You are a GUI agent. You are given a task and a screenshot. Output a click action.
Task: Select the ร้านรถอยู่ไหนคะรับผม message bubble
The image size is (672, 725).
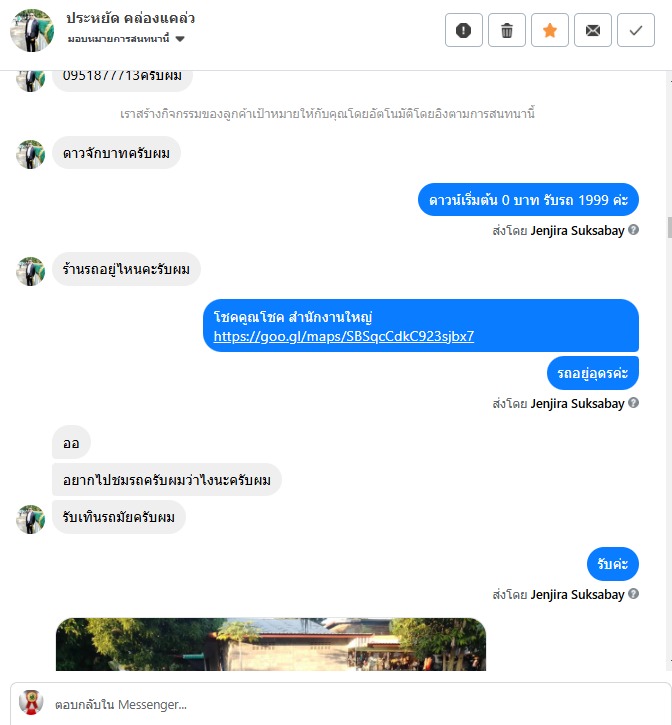pos(126,269)
